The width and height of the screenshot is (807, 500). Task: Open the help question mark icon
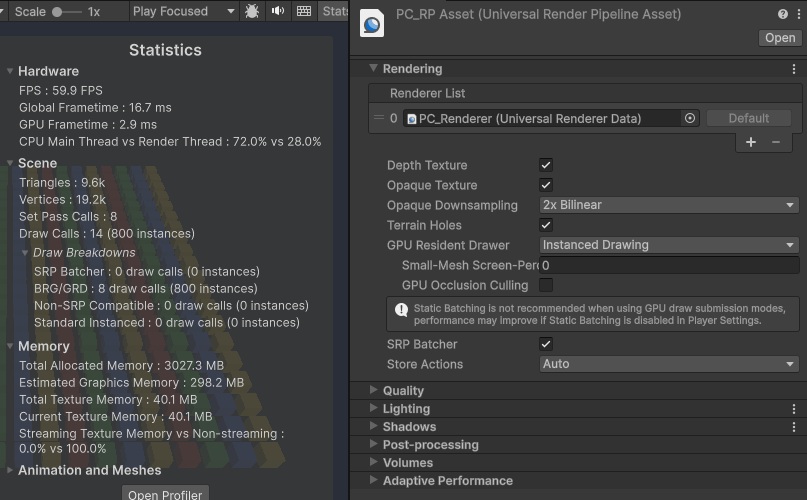(783, 14)
